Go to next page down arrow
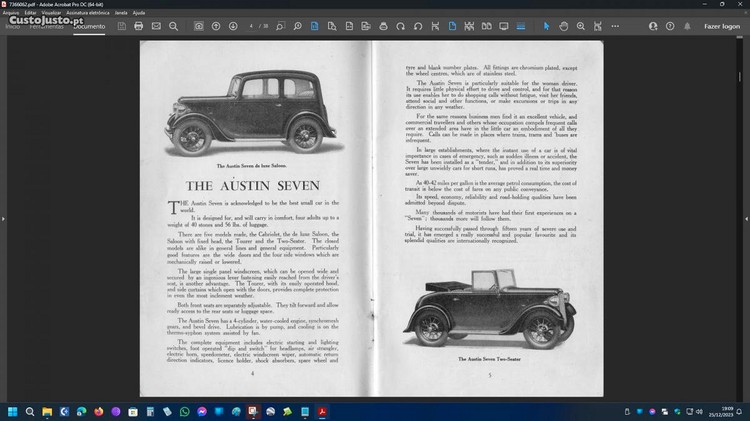This screenshot has width=750, height=421. click(234, 25)
